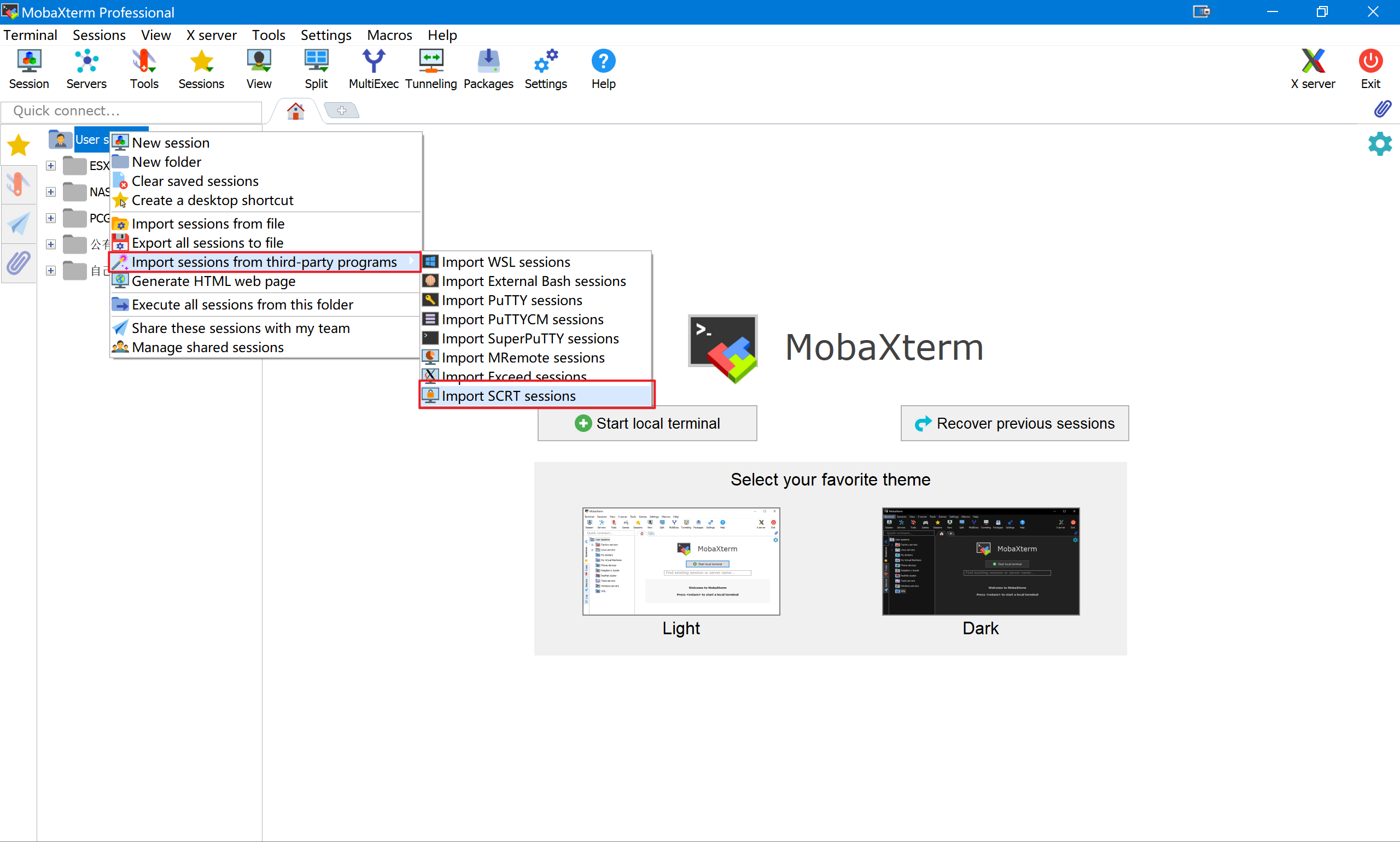1400x842 pixels.
Task: Select the Tools knife sidebar tab
Action: point(19,184)
